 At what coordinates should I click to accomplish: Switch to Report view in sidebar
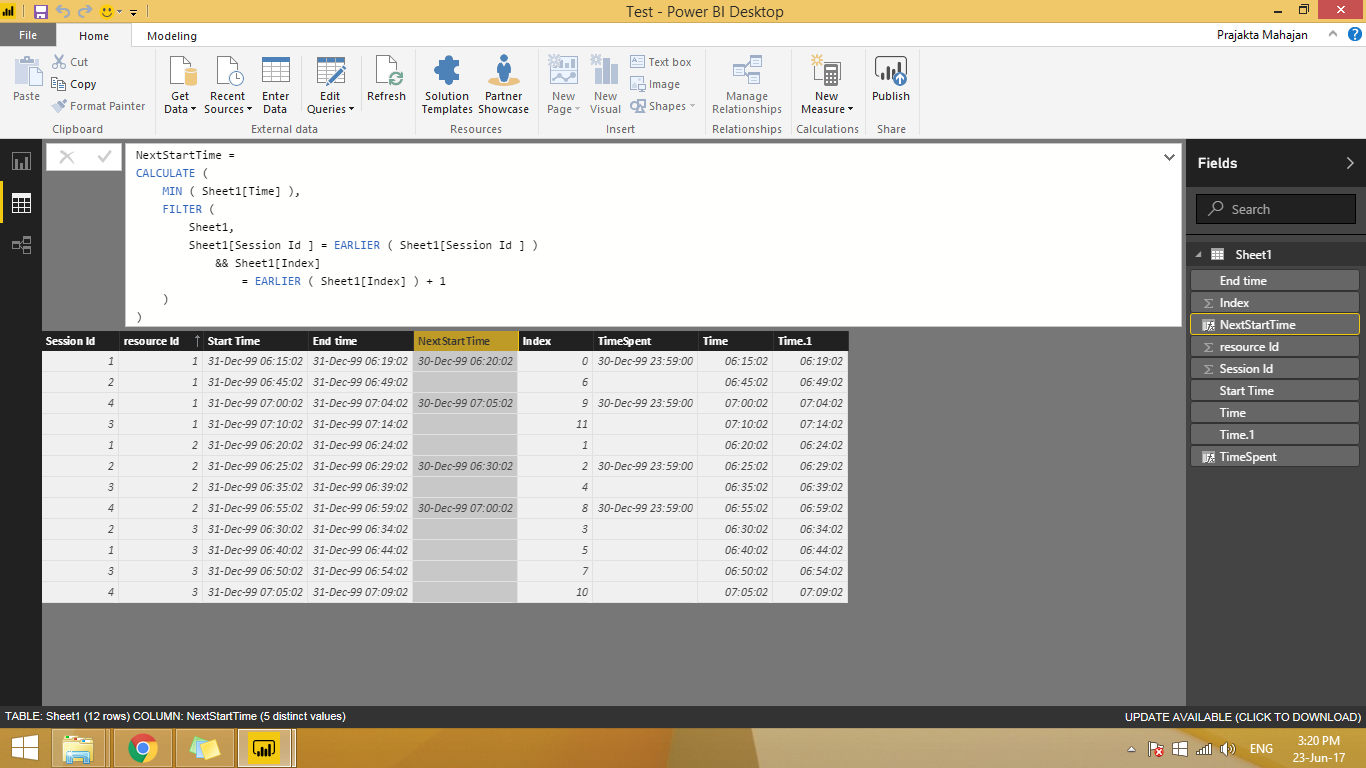tap(21, 161)
